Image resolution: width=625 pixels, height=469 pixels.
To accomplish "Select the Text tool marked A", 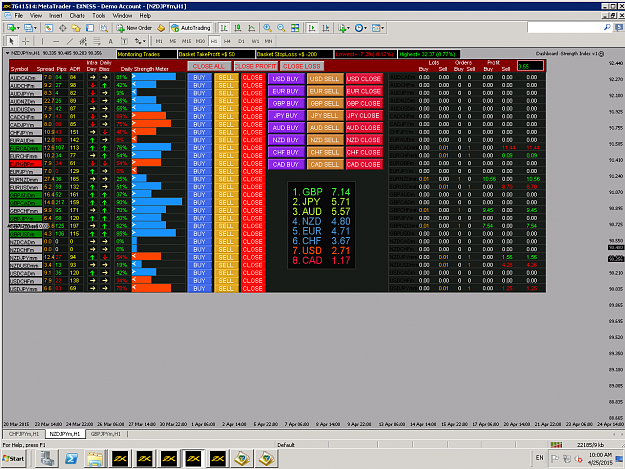I will pyautogui.click(x=110, y=41).
